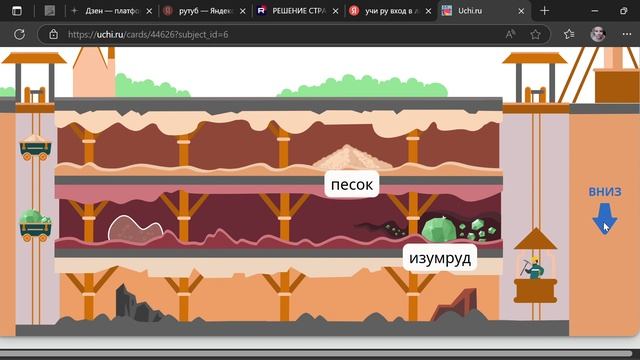Screen dimensions: 640x360
Task: Open the tab actions menu icon
Action: pyautogui.click(x=17, y=11)
